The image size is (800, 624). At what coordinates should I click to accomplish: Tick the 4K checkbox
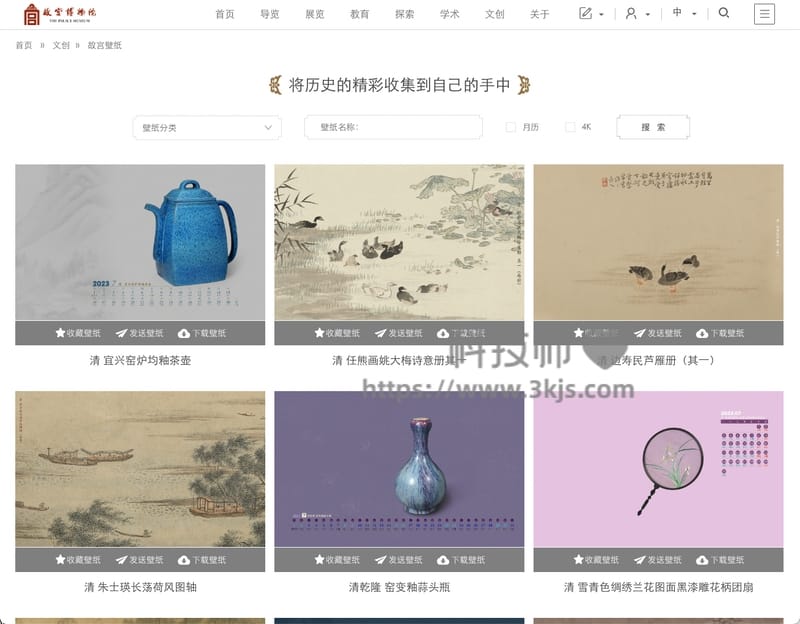570,127
